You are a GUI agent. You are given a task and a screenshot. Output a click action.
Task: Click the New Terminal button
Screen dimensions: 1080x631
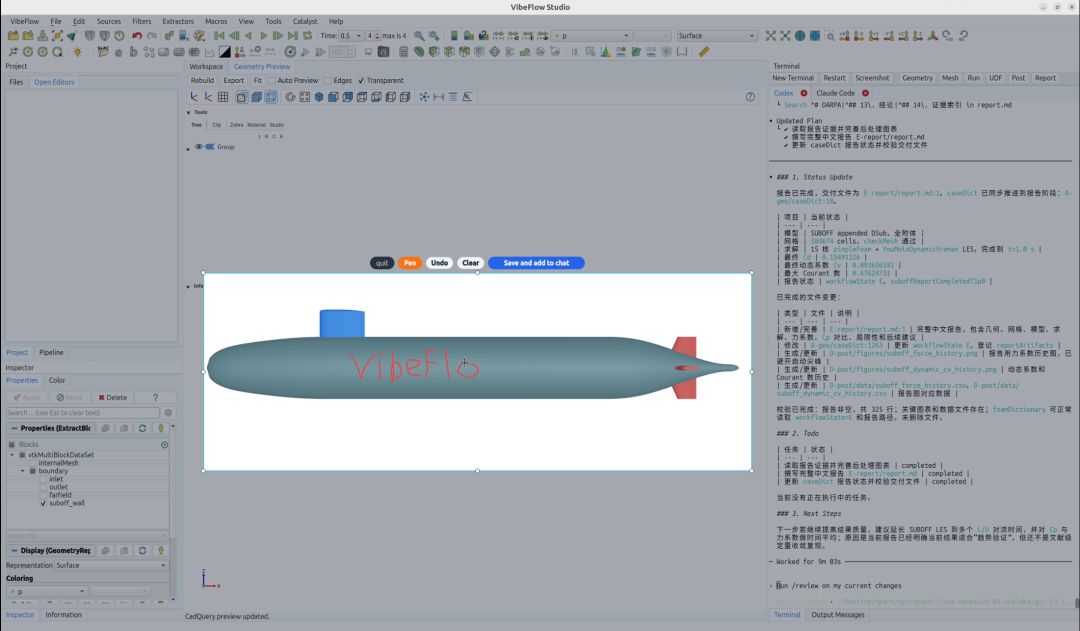(793, 78)
